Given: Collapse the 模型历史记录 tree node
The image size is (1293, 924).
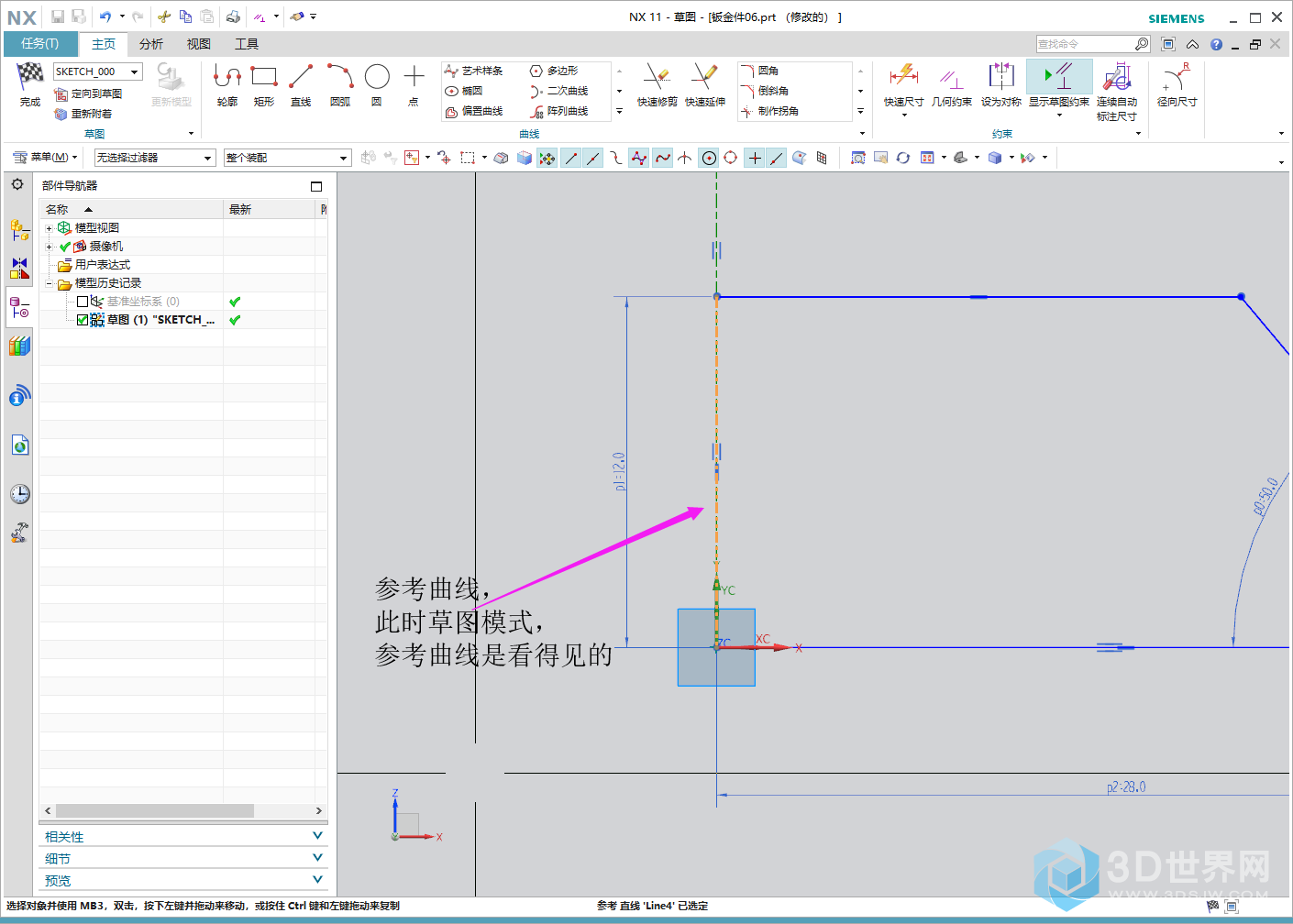Looking at the screenshot, I should tap(50, 283).
